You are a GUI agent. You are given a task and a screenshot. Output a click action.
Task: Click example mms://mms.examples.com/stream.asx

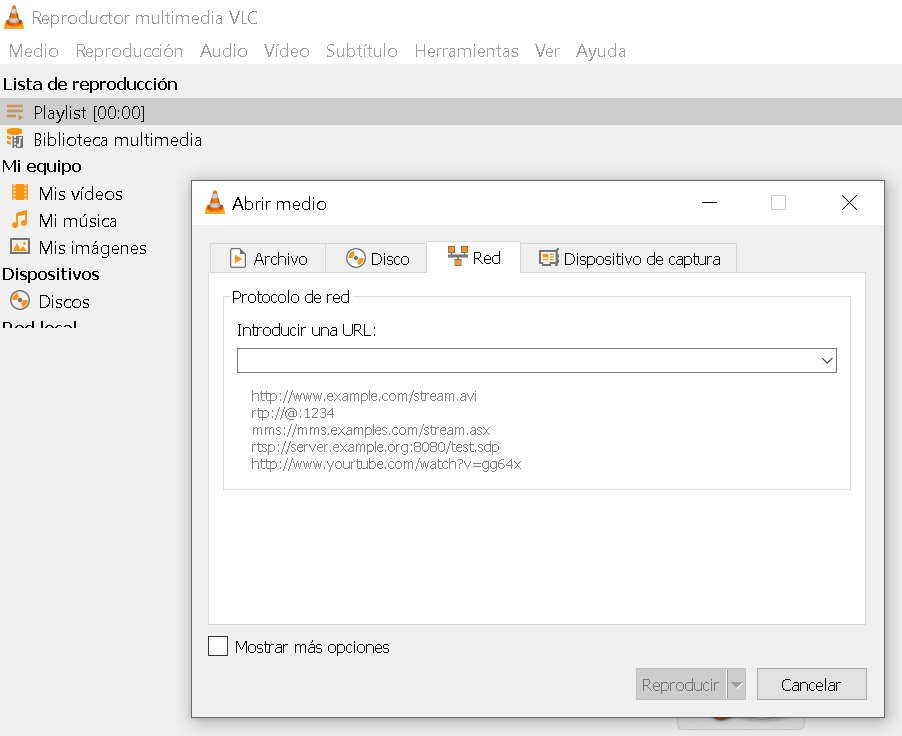pyautogui.click(x=370, y=430)
